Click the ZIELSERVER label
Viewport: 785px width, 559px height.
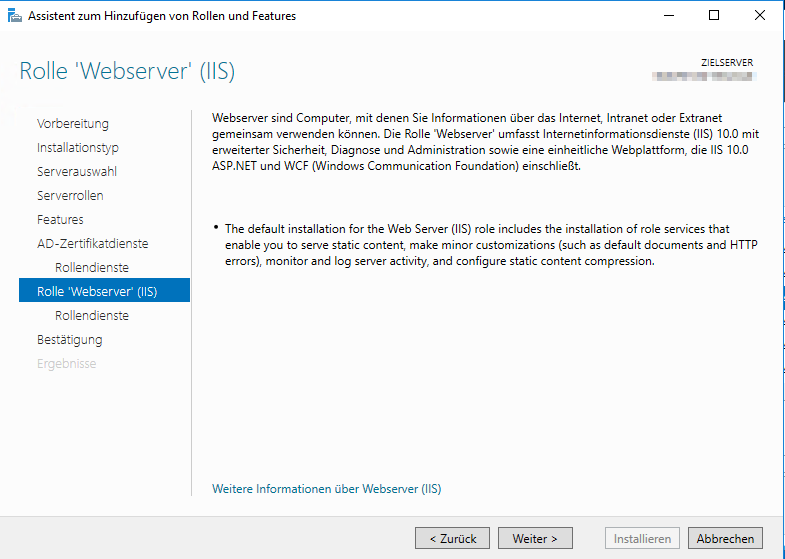pos(727,63)
